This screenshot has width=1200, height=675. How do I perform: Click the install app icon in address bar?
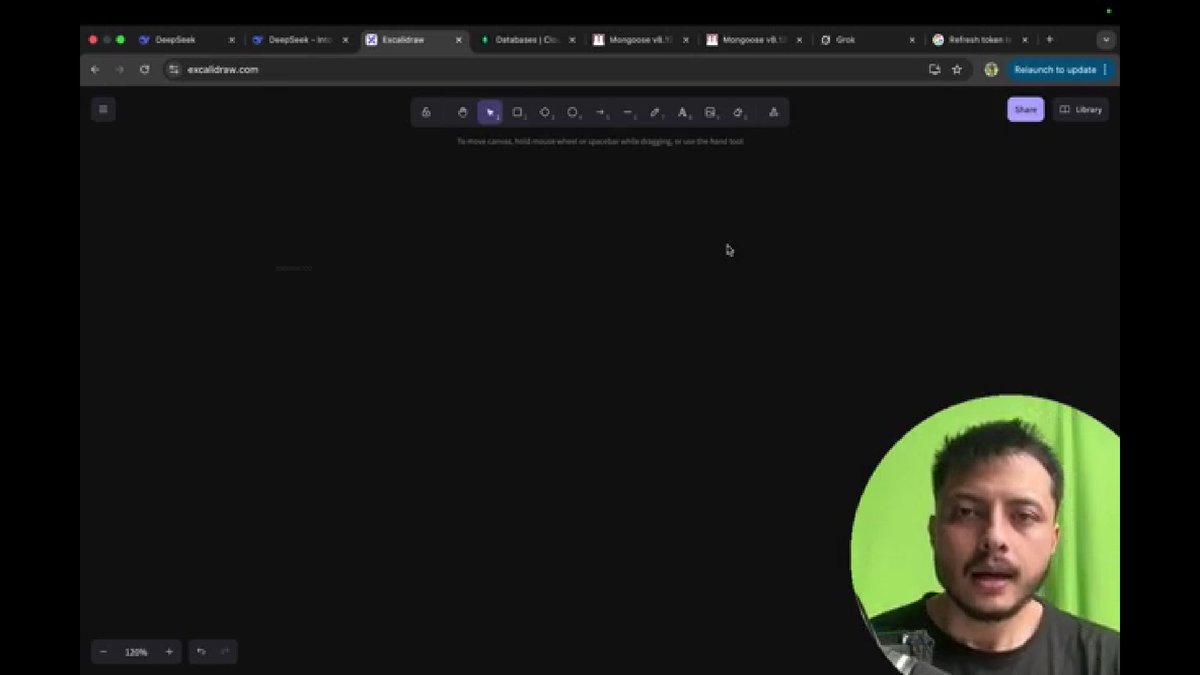coord(934,69)
